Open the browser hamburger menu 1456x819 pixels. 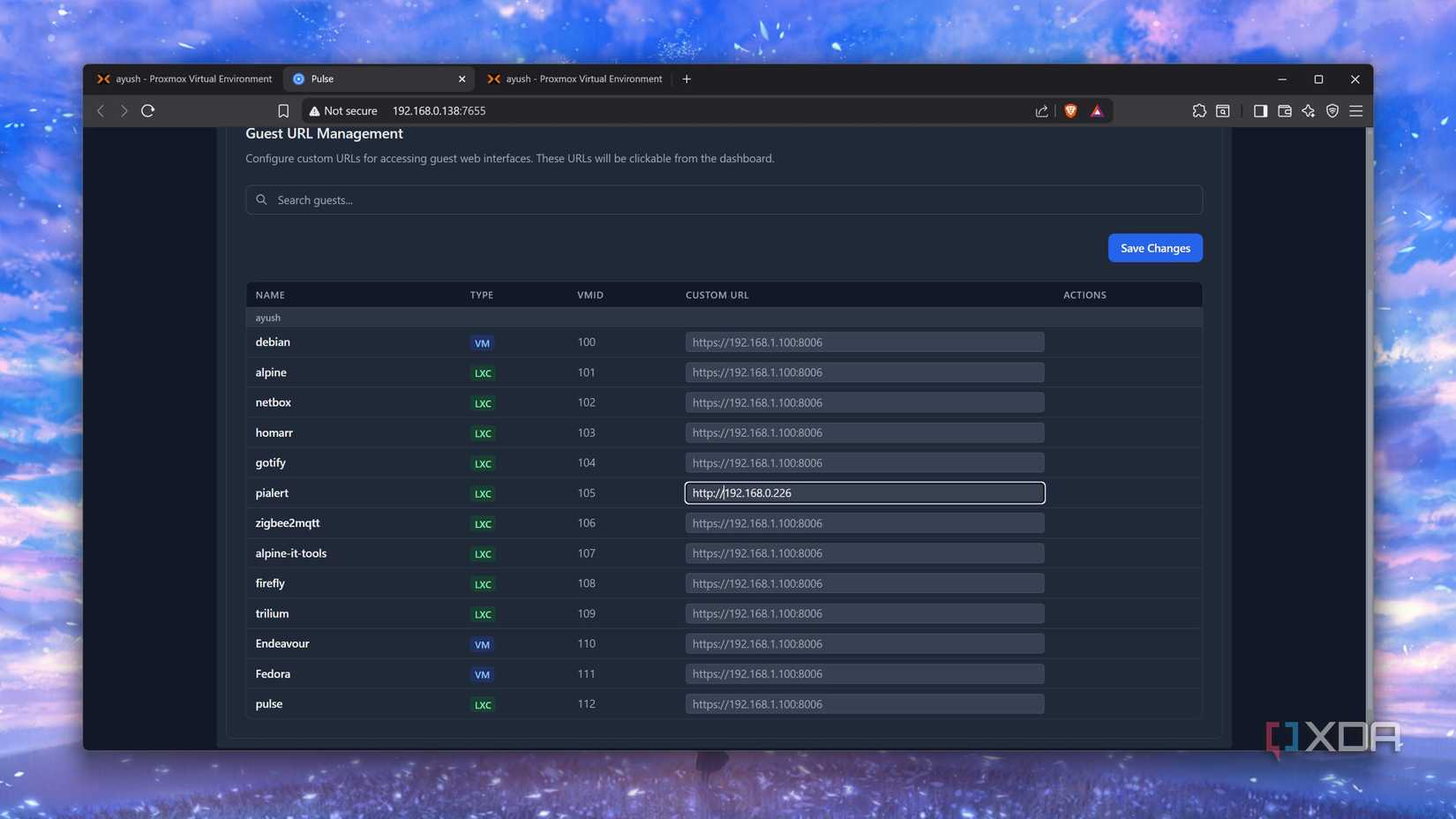click(1356, 111)
